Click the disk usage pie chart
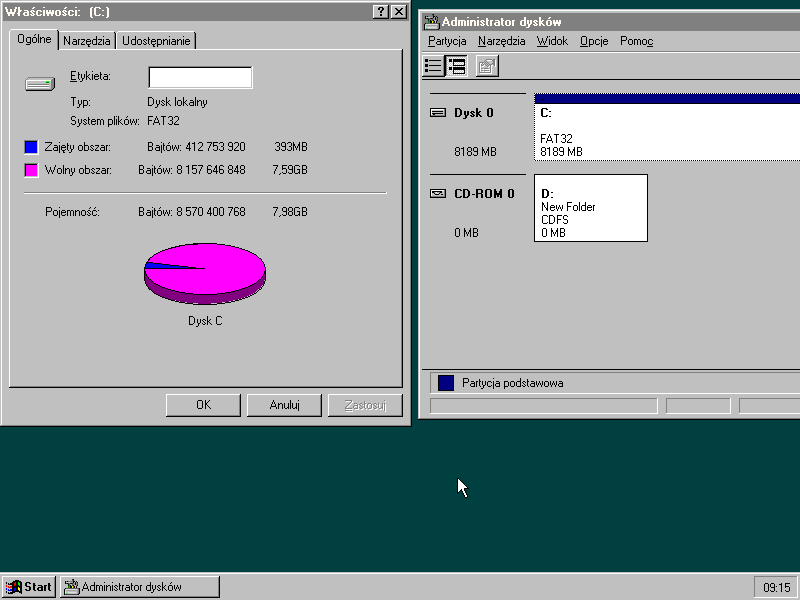This screenshot has height=600, width=800. pos(205,273)
